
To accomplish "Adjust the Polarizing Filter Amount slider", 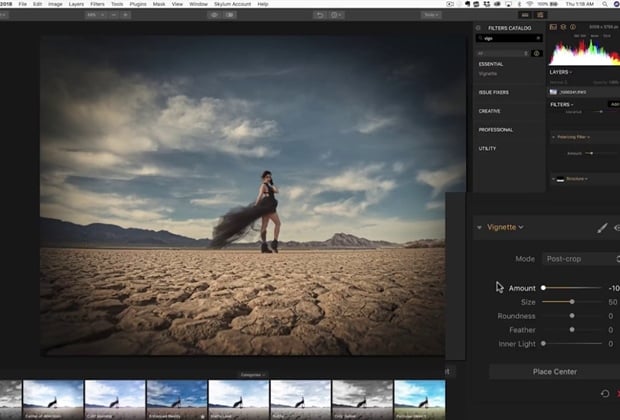I will coord(591,153).
